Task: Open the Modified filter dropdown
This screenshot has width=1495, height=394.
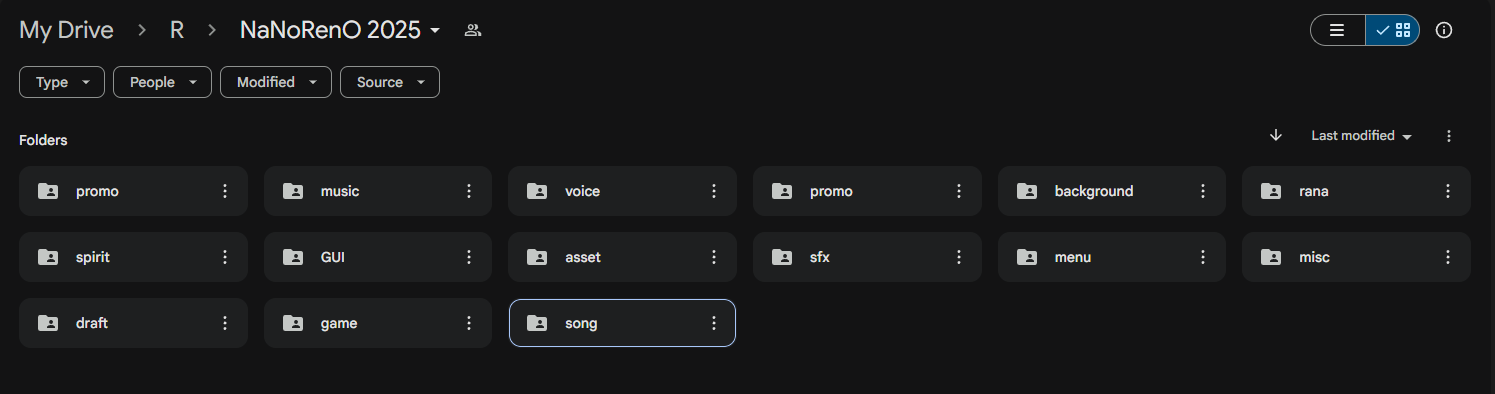Action: pyautogui.click(x=276, y=82)
